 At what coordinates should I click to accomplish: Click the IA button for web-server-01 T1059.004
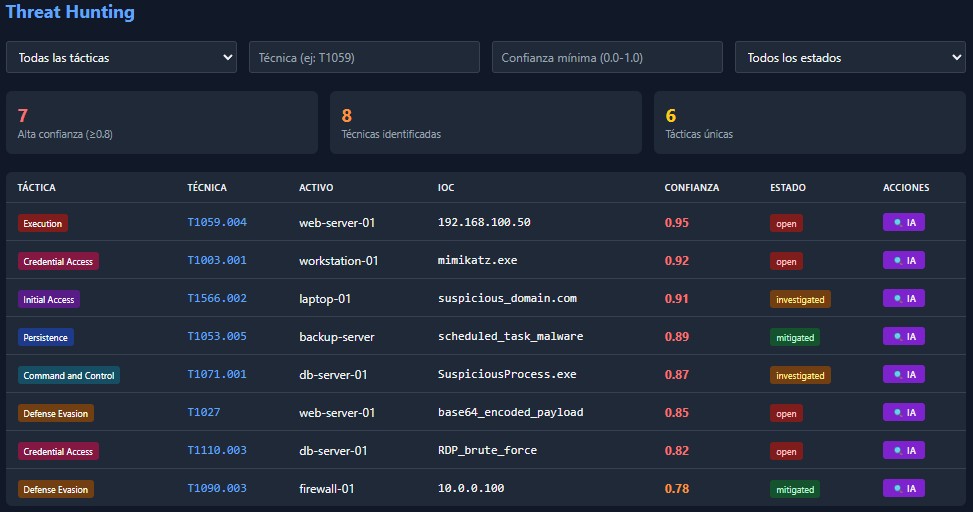pos(903,222)
